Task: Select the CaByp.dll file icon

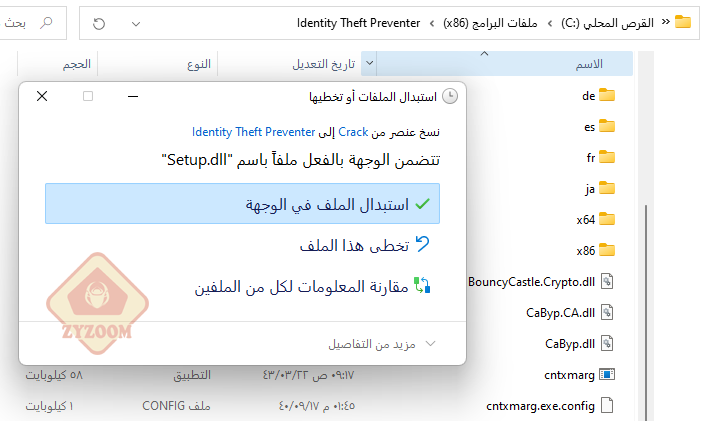Action: click(x=607, y=343)
